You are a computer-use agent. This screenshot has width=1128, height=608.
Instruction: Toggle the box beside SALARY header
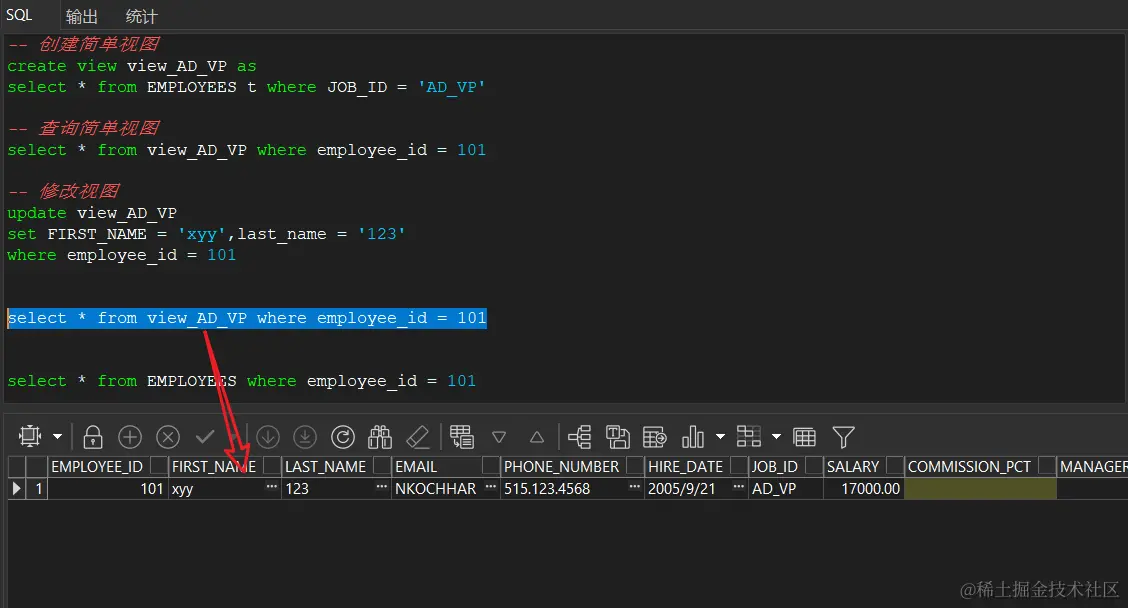coord(895,466)
